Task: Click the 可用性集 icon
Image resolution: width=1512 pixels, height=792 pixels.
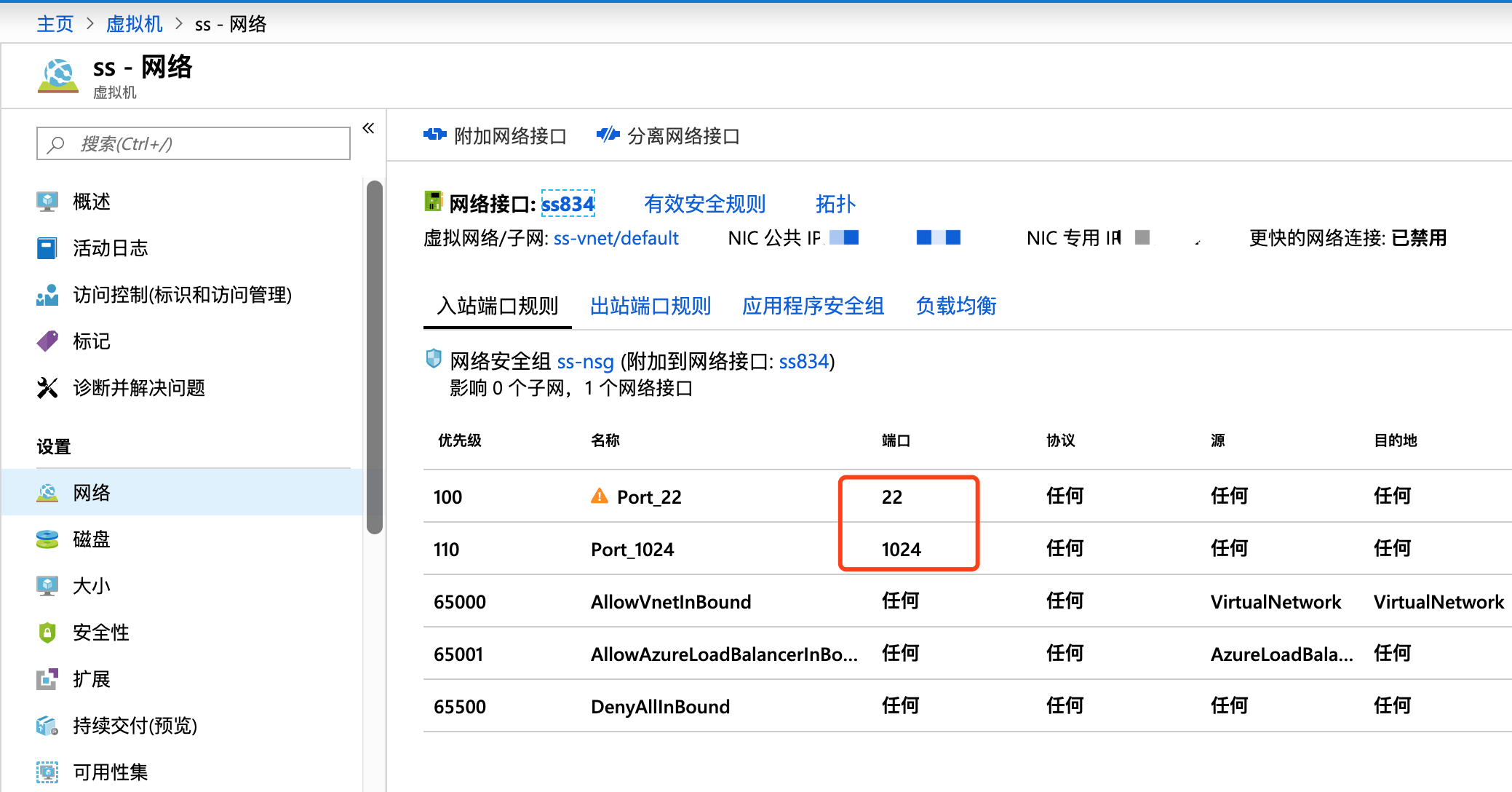Action: tap(47, 772)
